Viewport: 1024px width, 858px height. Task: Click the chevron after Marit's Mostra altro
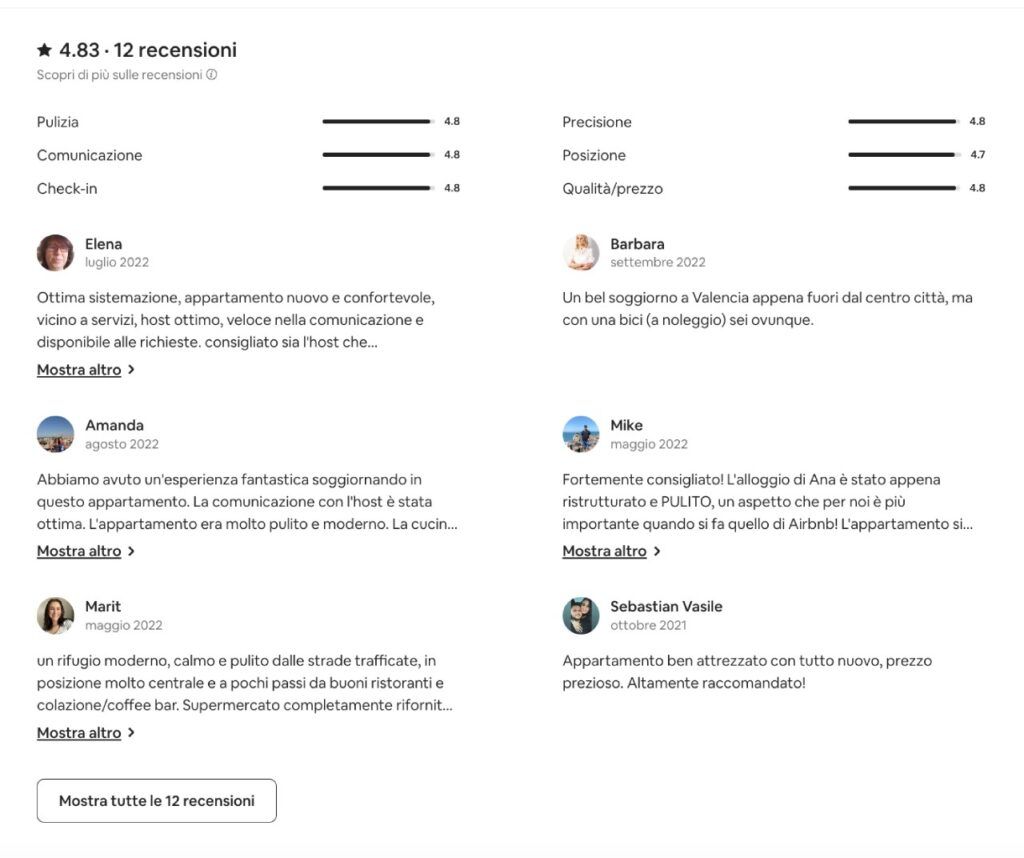[131, 733]
